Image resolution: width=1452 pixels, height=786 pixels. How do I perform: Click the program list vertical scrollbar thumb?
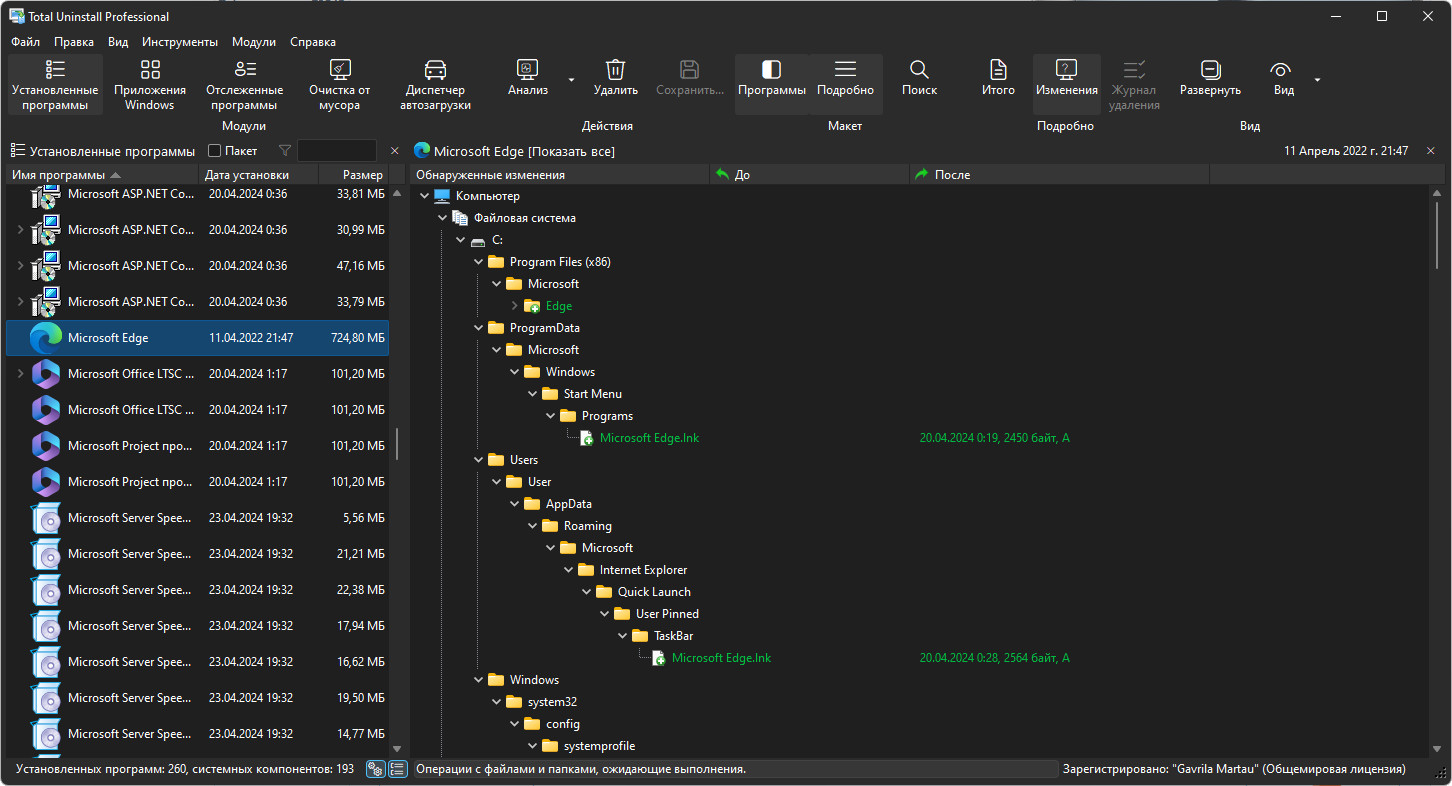tap(396, 444)
